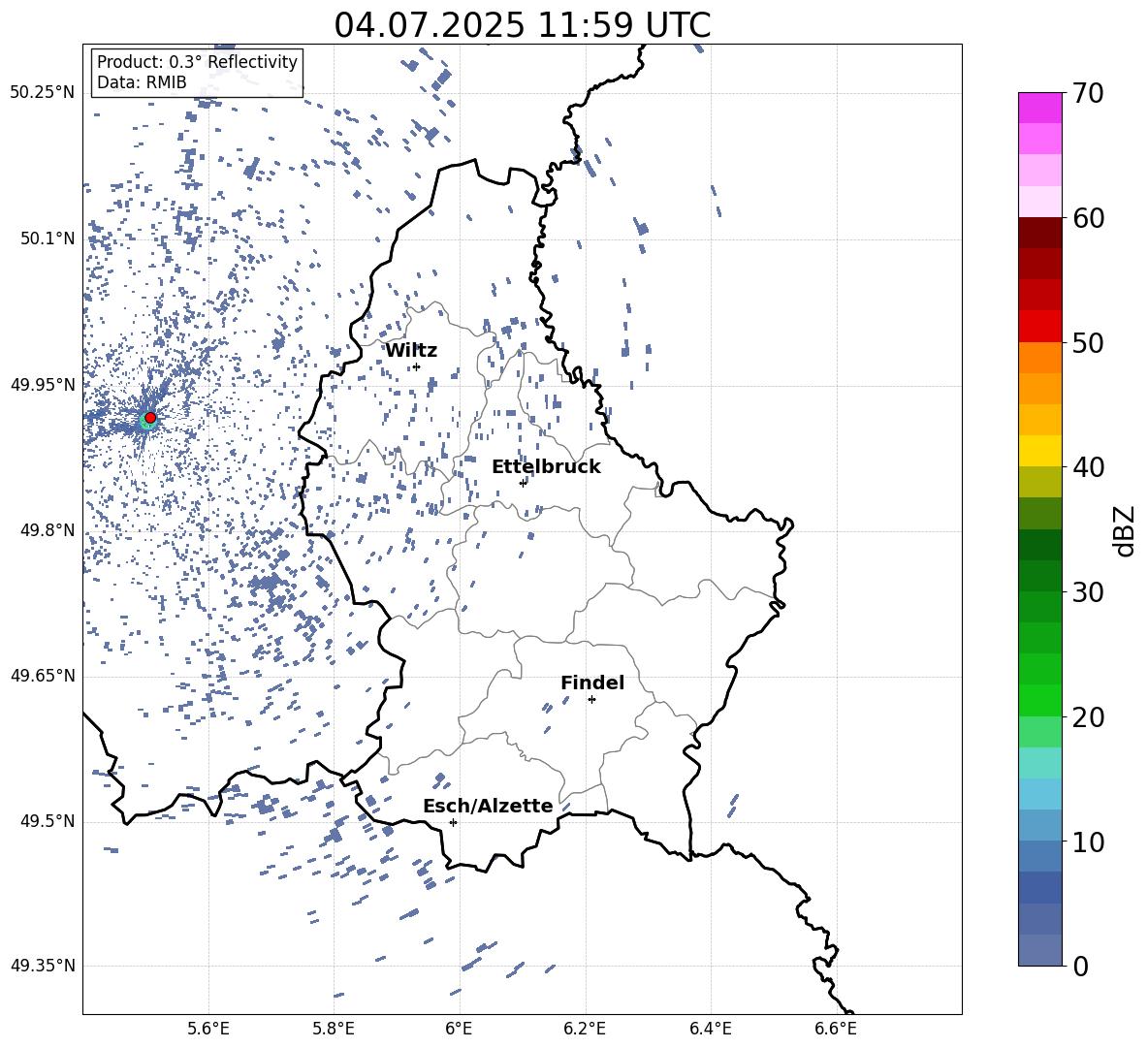Click the colorbar tick value 30
The height and width of the screenshot is (1048, 1148).
pos(1088,592)
